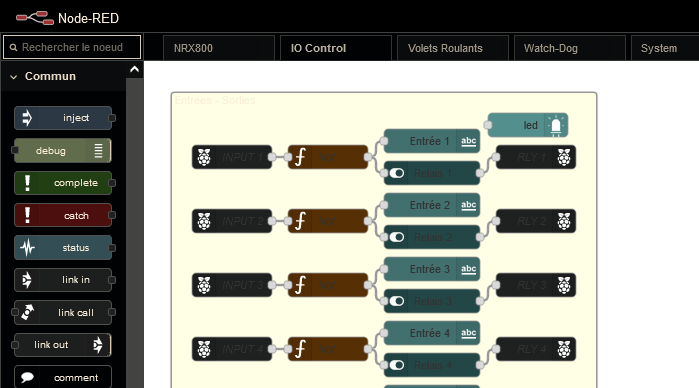Select the status node pulse icon
The height and width of the screenshot is (388, 699).
[x=27, y=248]
